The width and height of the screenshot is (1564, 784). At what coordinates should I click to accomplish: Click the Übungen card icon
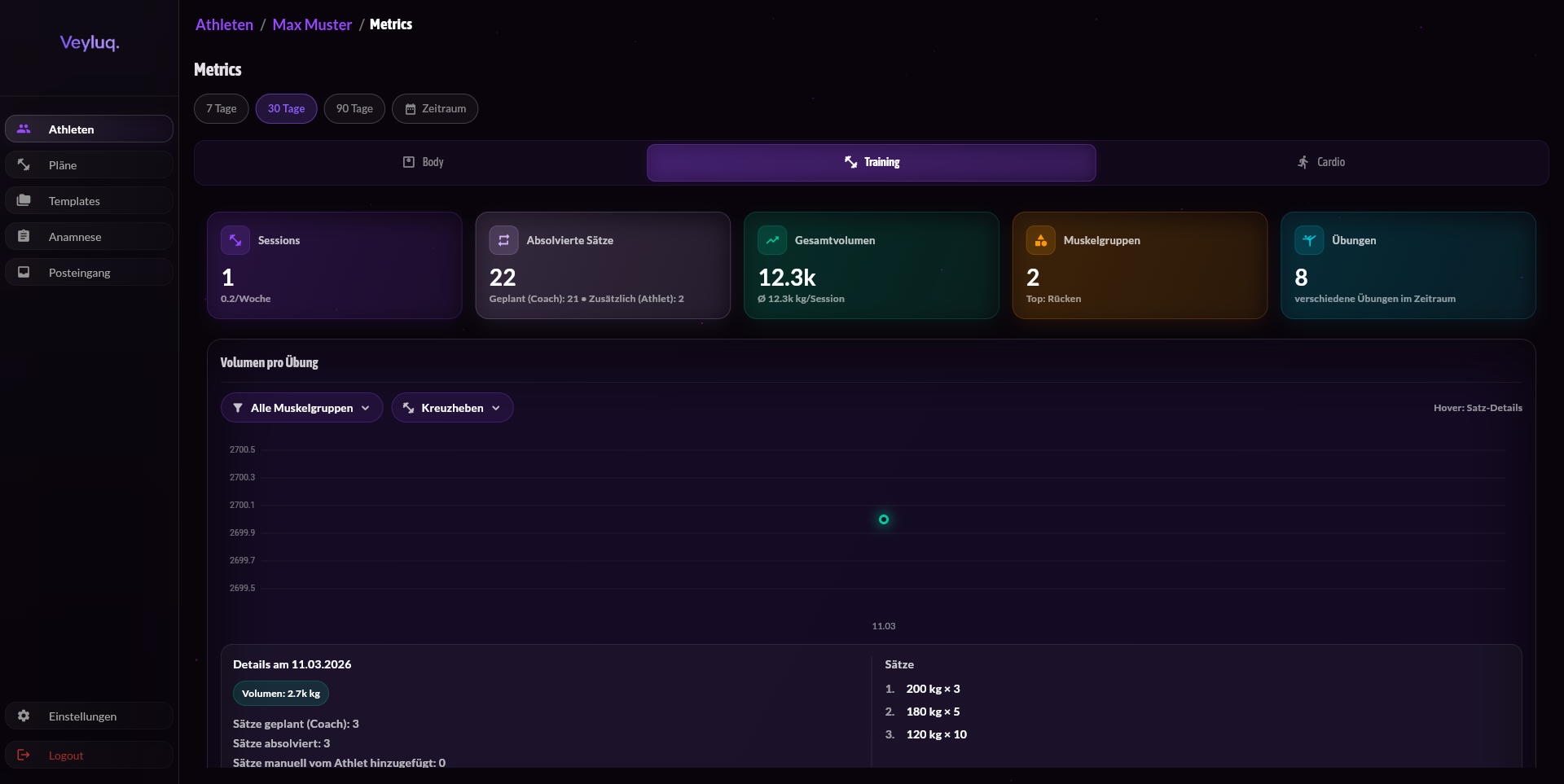pyautogui.click(x=1309, y=240)
